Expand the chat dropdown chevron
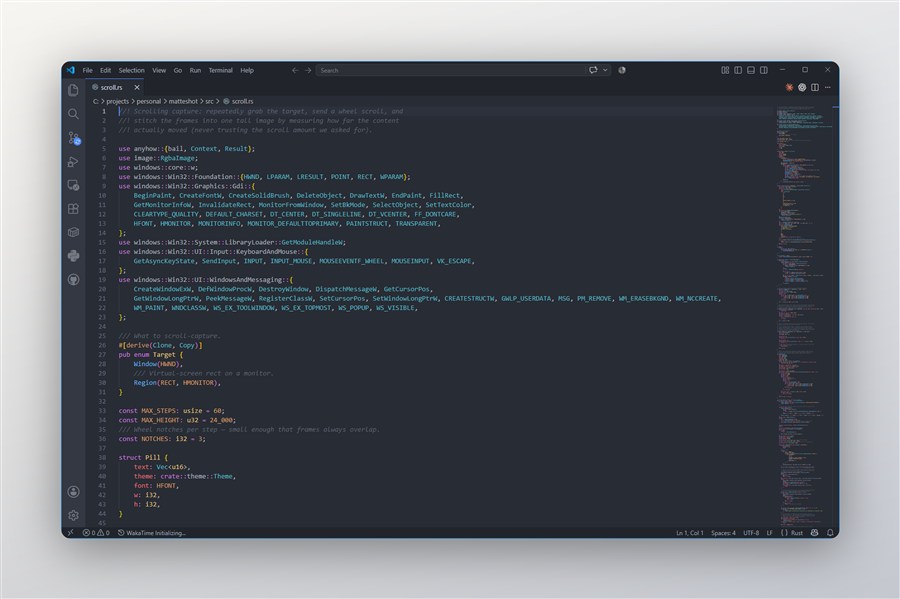The image size is (900, 599). coord(605,70)
